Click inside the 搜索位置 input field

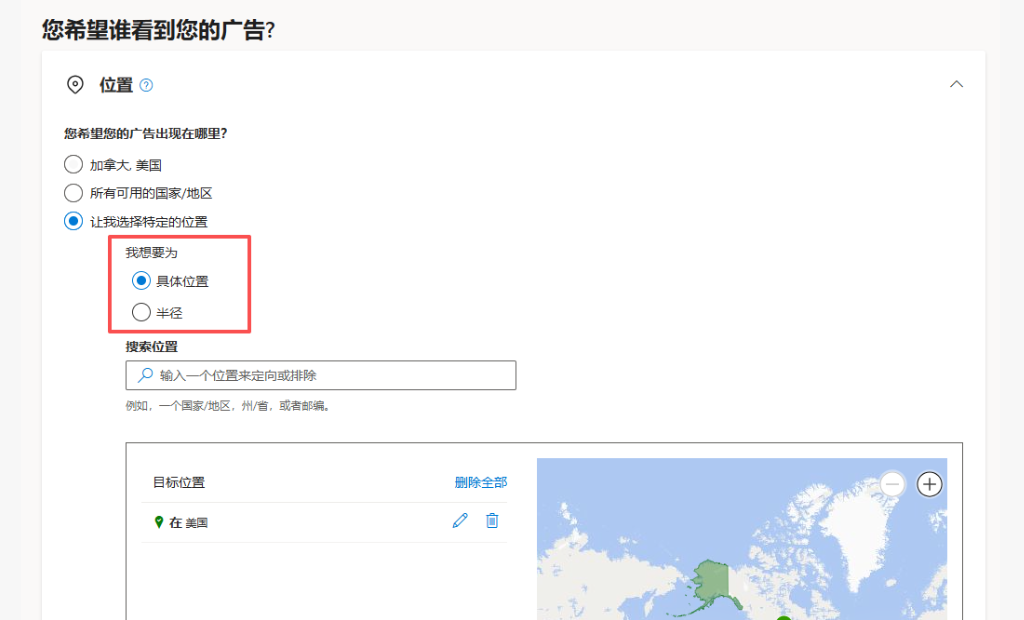point(320,375)
